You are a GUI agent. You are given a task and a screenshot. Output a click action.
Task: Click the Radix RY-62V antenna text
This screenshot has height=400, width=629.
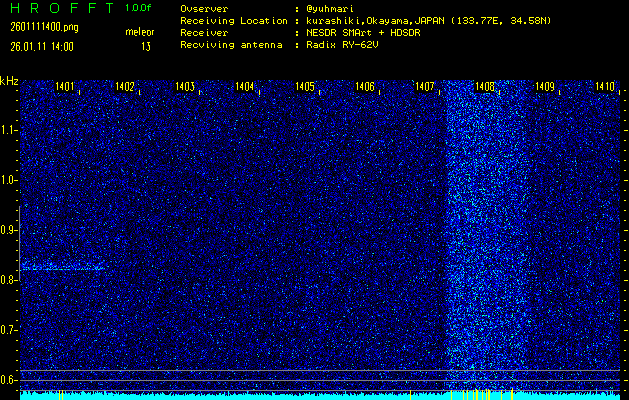tap(342, 45)
